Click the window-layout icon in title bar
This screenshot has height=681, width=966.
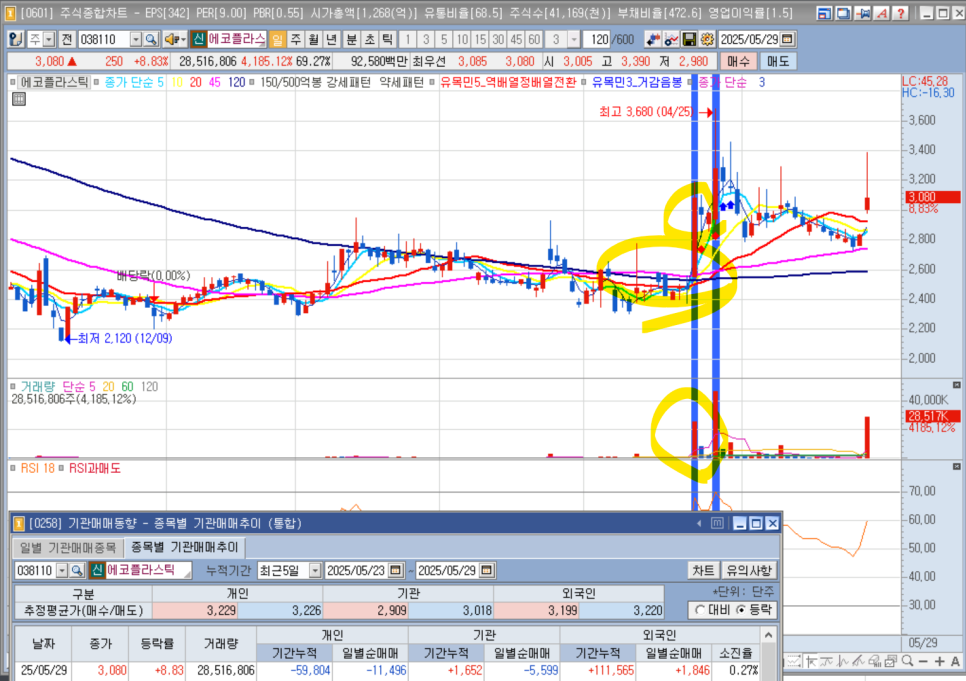pyautogui.click(x=824, y=13)
